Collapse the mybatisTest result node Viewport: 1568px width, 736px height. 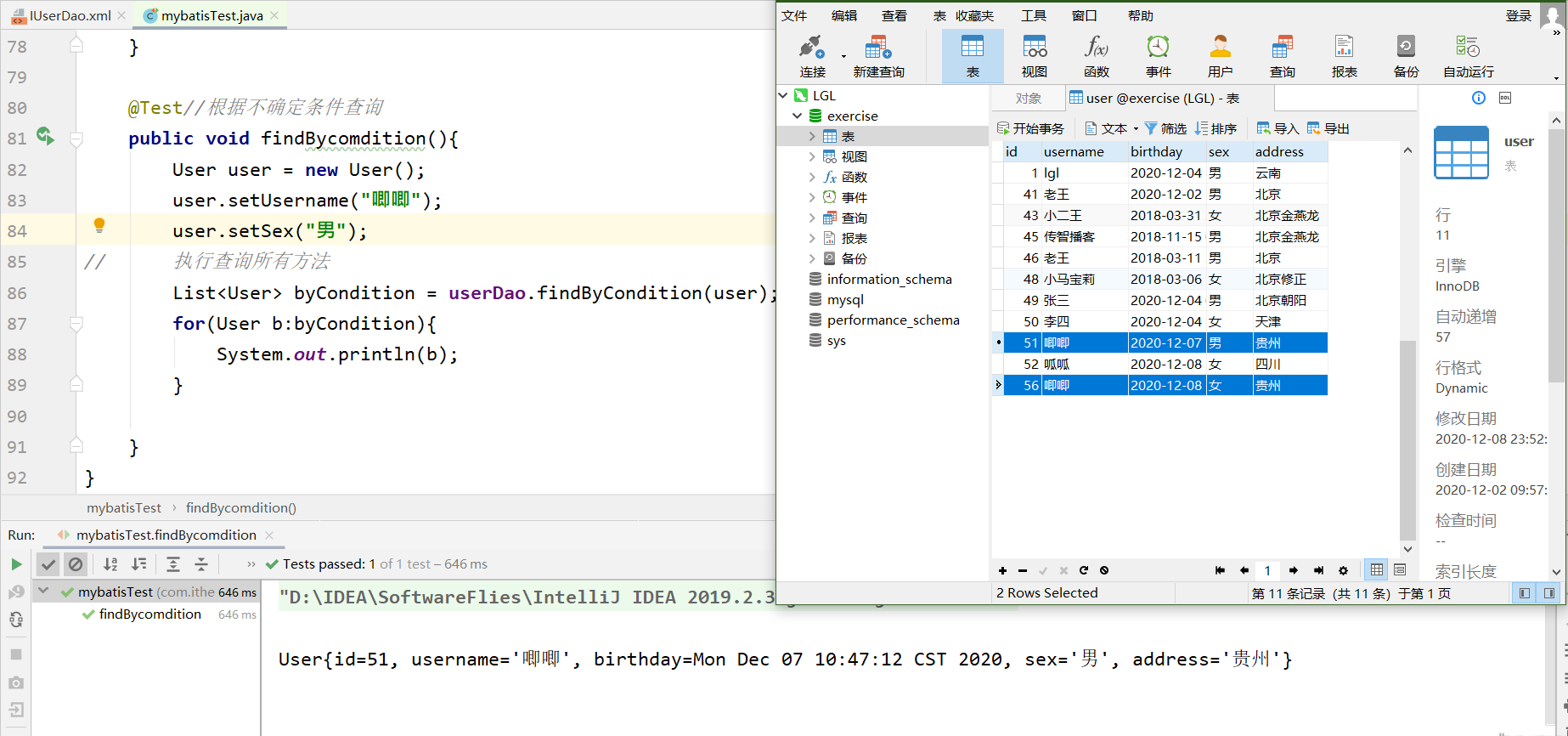[43, 591]
